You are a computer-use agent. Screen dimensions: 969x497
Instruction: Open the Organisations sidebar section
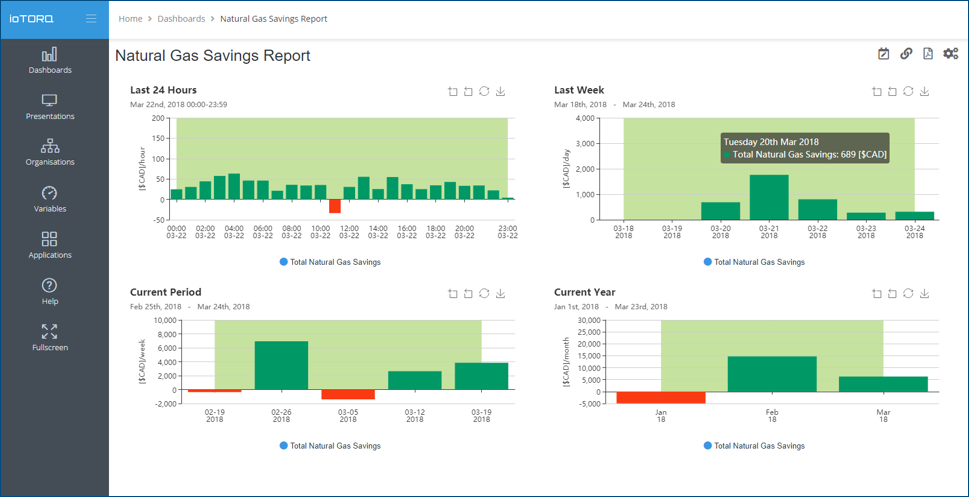coord(50,153)
